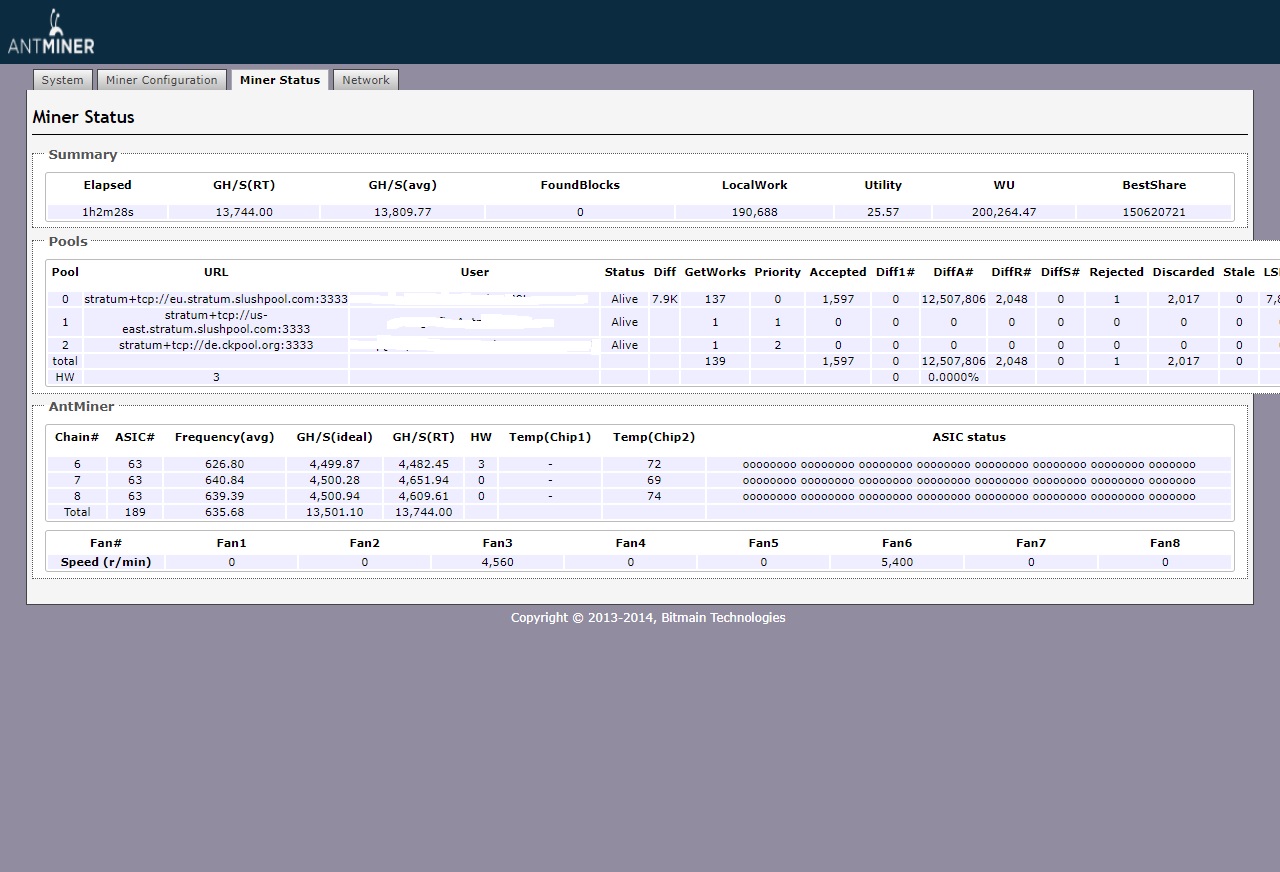Select the Miner Status tab

(280, 80)
